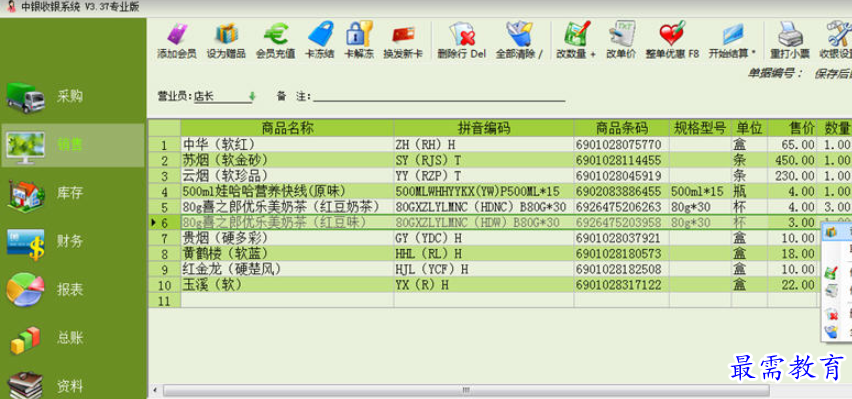Apply whole-order discount 整单优惠 F8
Image resolution: width=852 pixels, height=399 pixels.
[672, 40]
